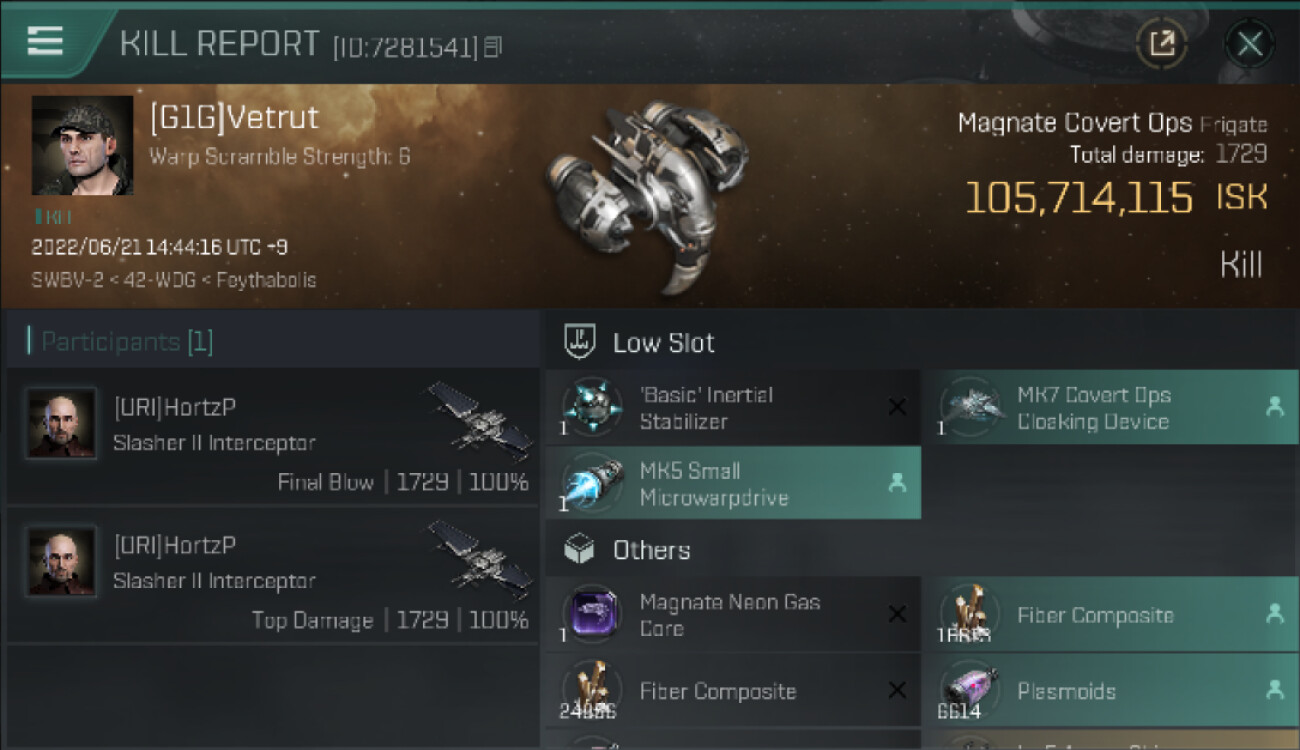Select the MK7 Covert Ops Cloaking Device icon

click(x=970, y=408)
